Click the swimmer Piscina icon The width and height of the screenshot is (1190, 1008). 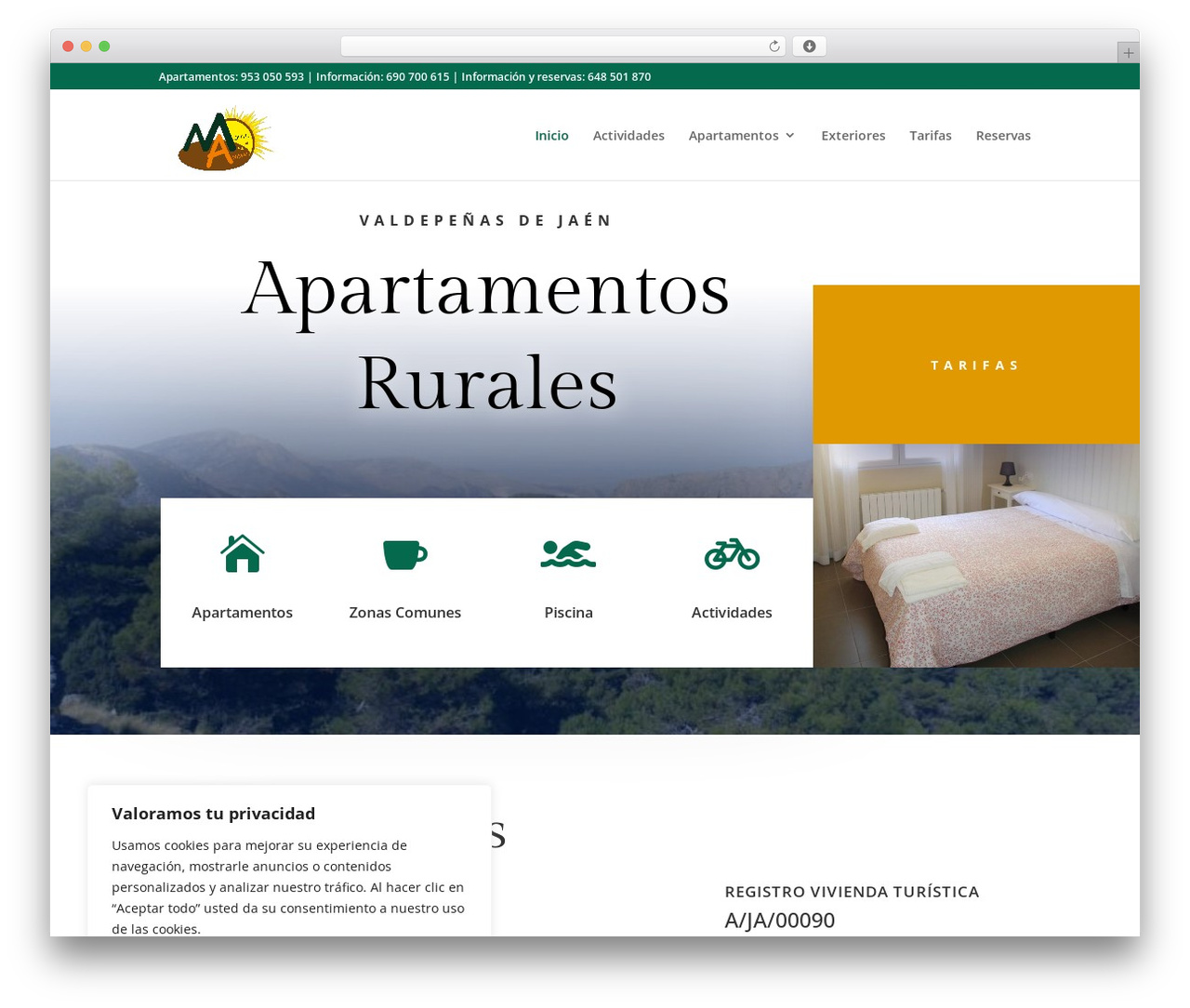568,554
